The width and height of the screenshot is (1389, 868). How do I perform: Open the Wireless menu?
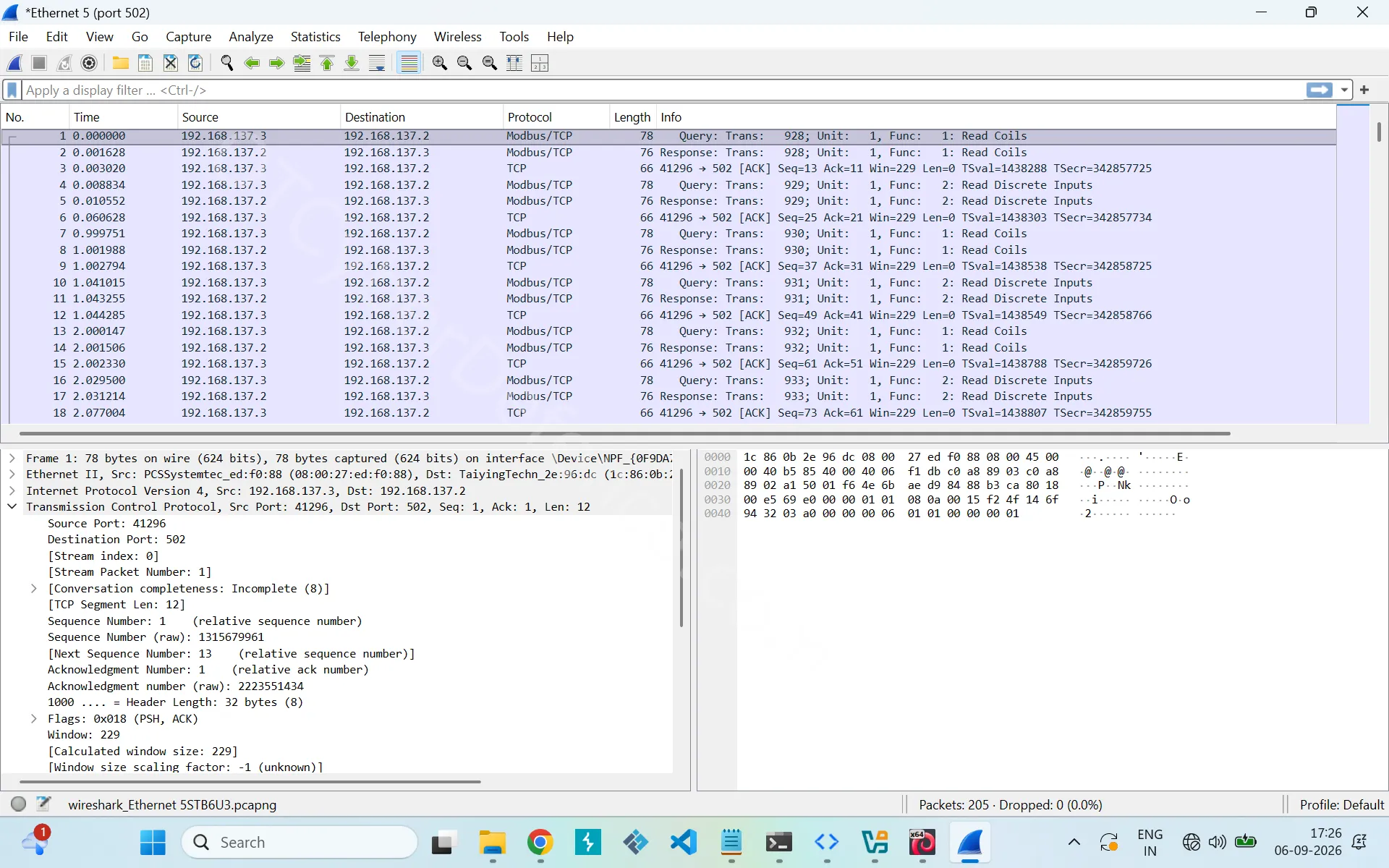(457, 37)
